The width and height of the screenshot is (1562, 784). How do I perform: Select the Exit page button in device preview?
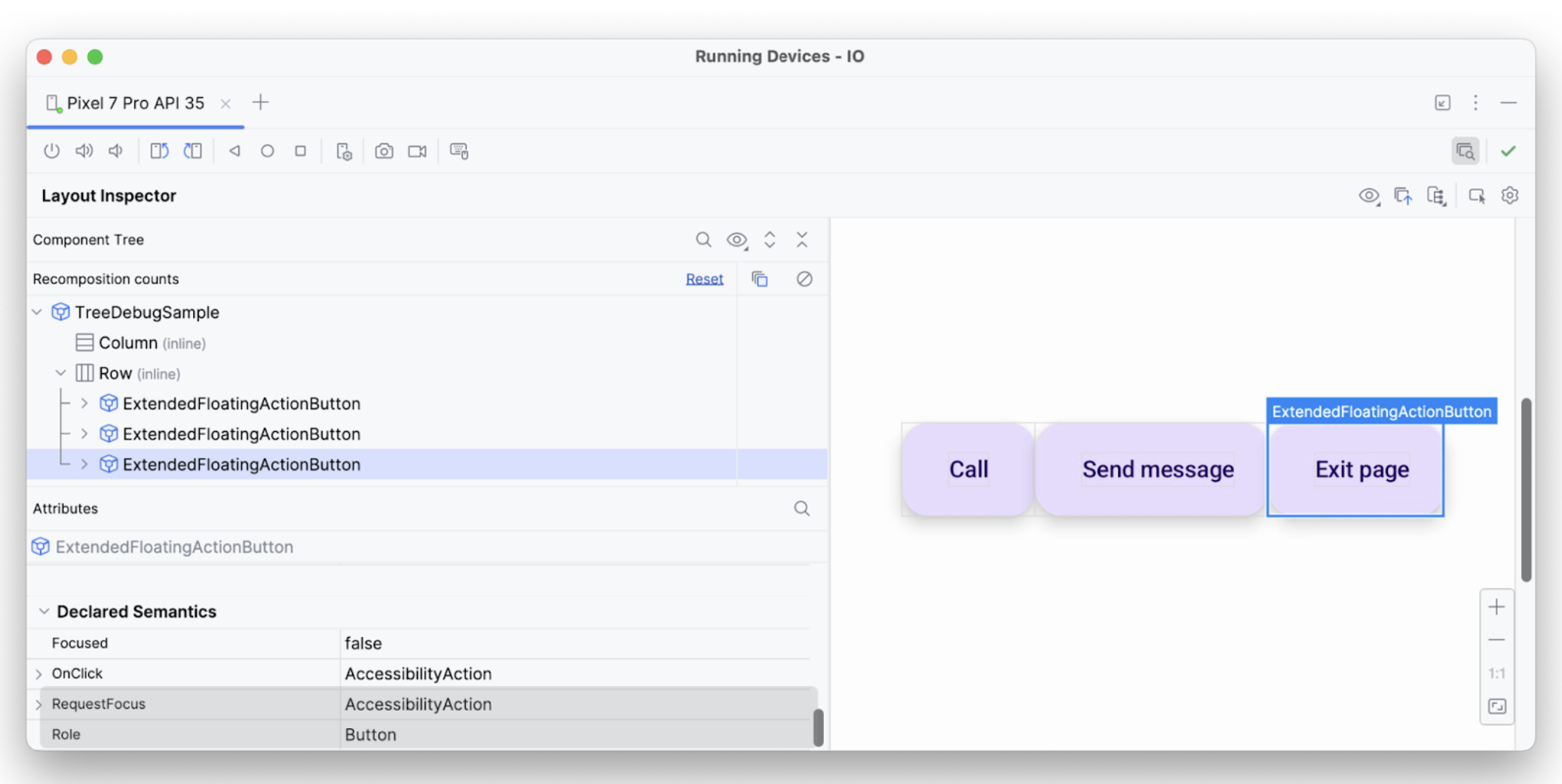[1361, 469]
